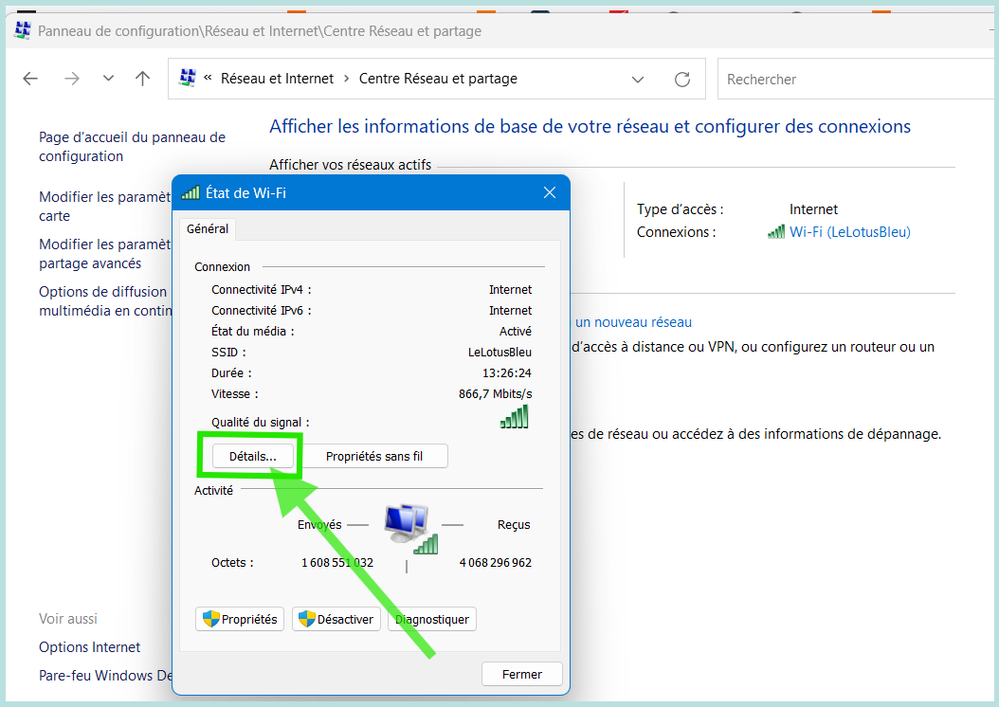Click the window title bar control panel icon
Viewport: 999px width, 707px height.
(23, 30)
